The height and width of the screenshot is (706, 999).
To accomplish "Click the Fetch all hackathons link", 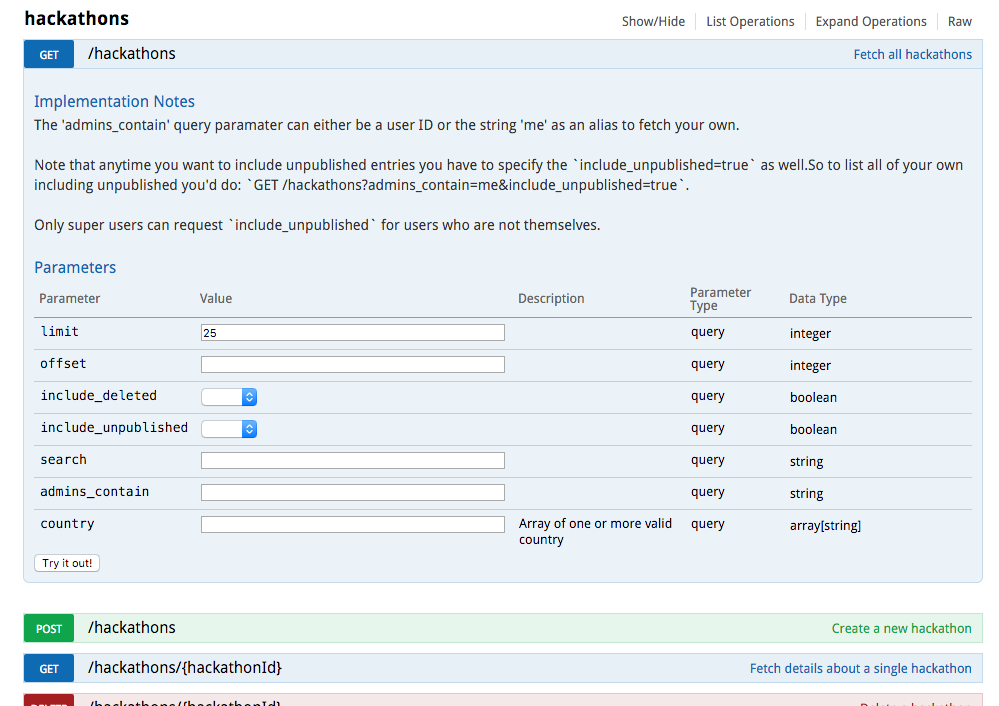I will (x=912, y=55).
